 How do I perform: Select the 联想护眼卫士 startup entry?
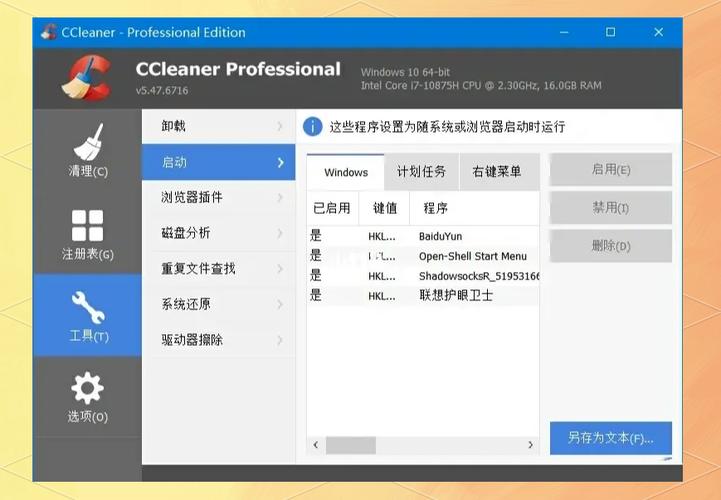coord(423,295)
